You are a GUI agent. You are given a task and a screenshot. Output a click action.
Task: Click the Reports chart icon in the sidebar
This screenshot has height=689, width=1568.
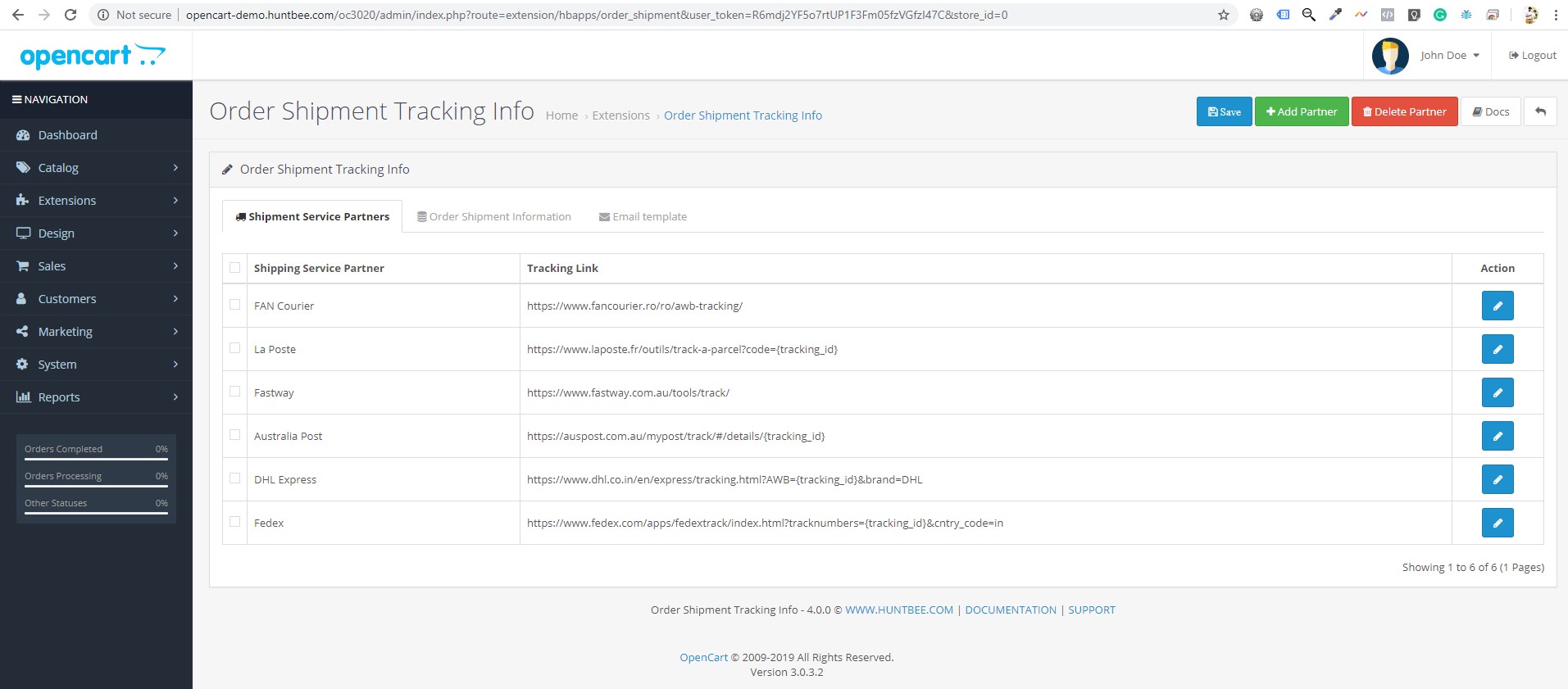pos(23,397)
